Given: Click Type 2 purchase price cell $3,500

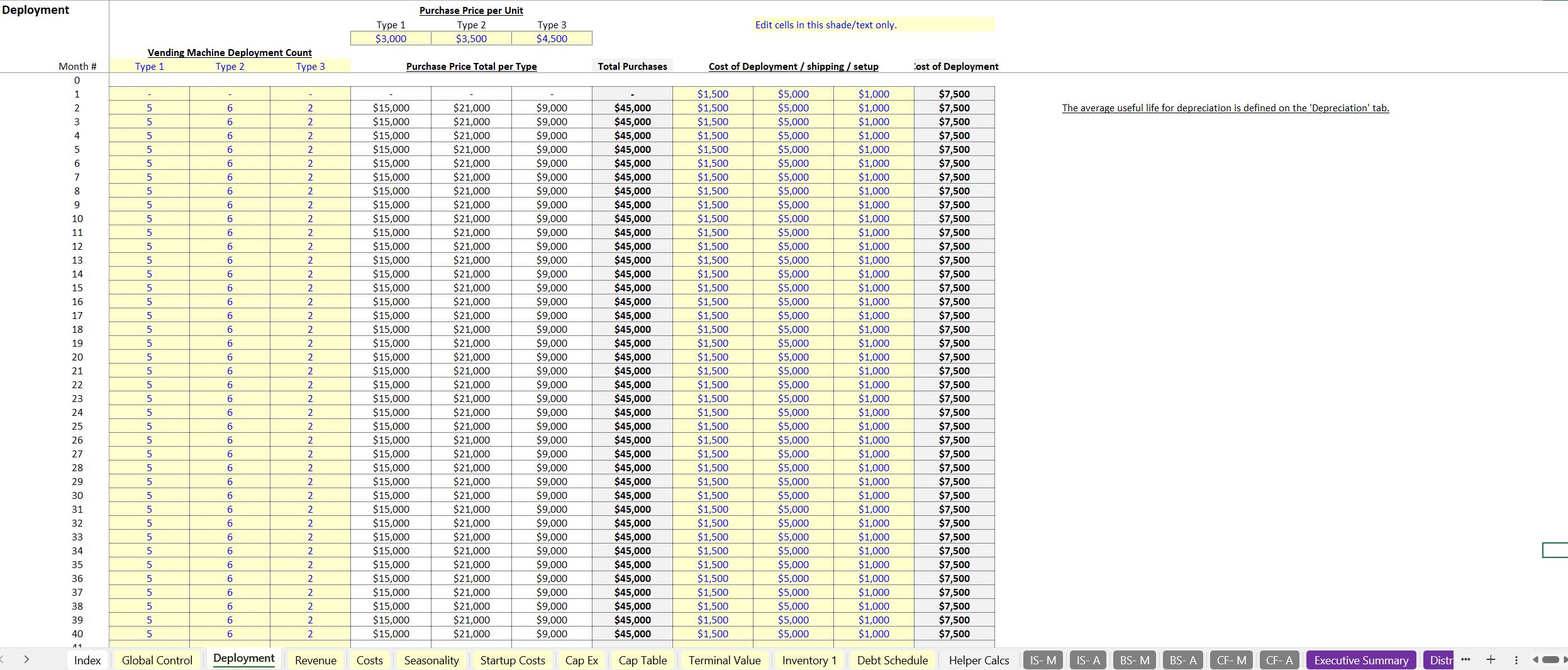Looking at the screenshot, I should [471, 38].
